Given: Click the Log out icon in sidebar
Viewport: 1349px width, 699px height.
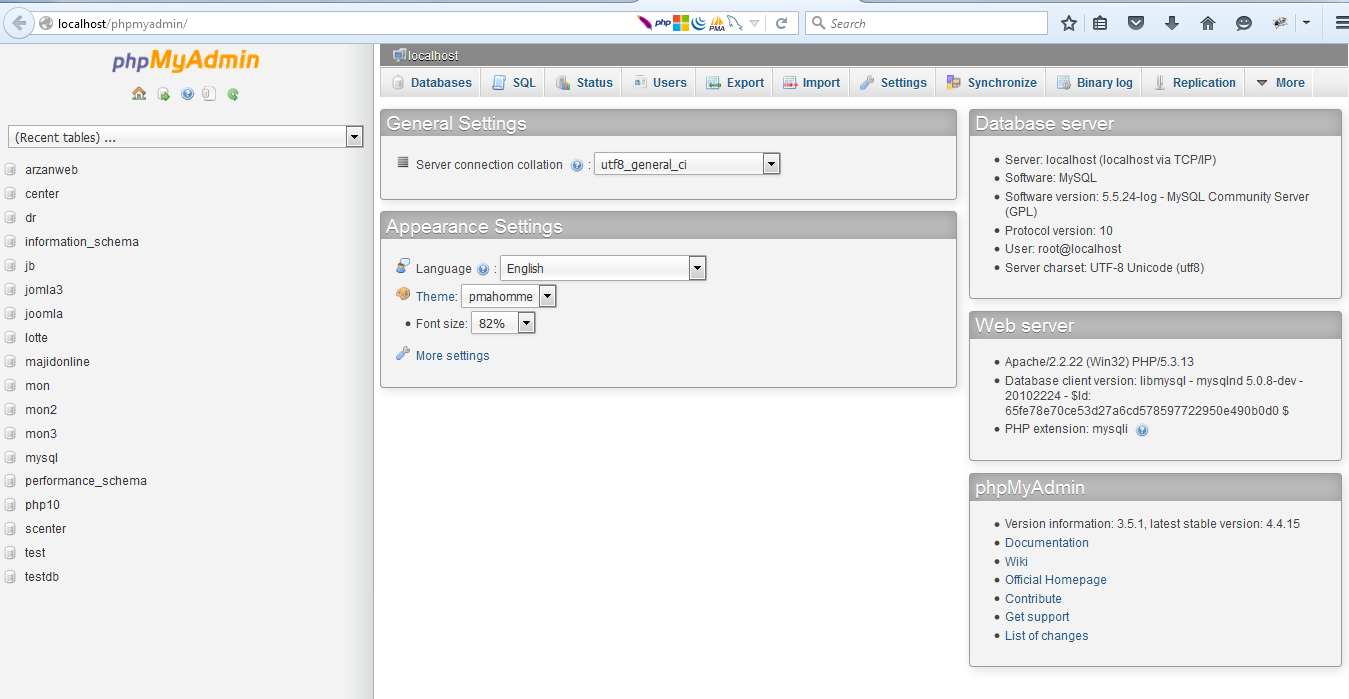Looking at the screenshot, I should click(x=163, y=94).
